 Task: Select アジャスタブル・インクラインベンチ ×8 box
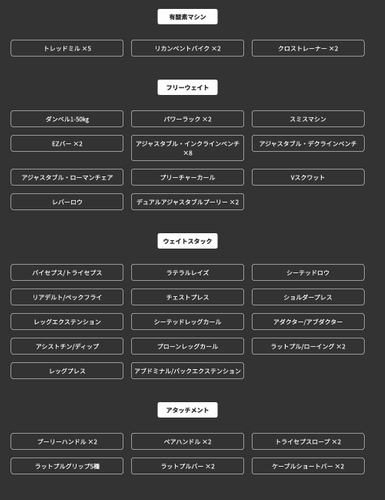tap(187, 148)
